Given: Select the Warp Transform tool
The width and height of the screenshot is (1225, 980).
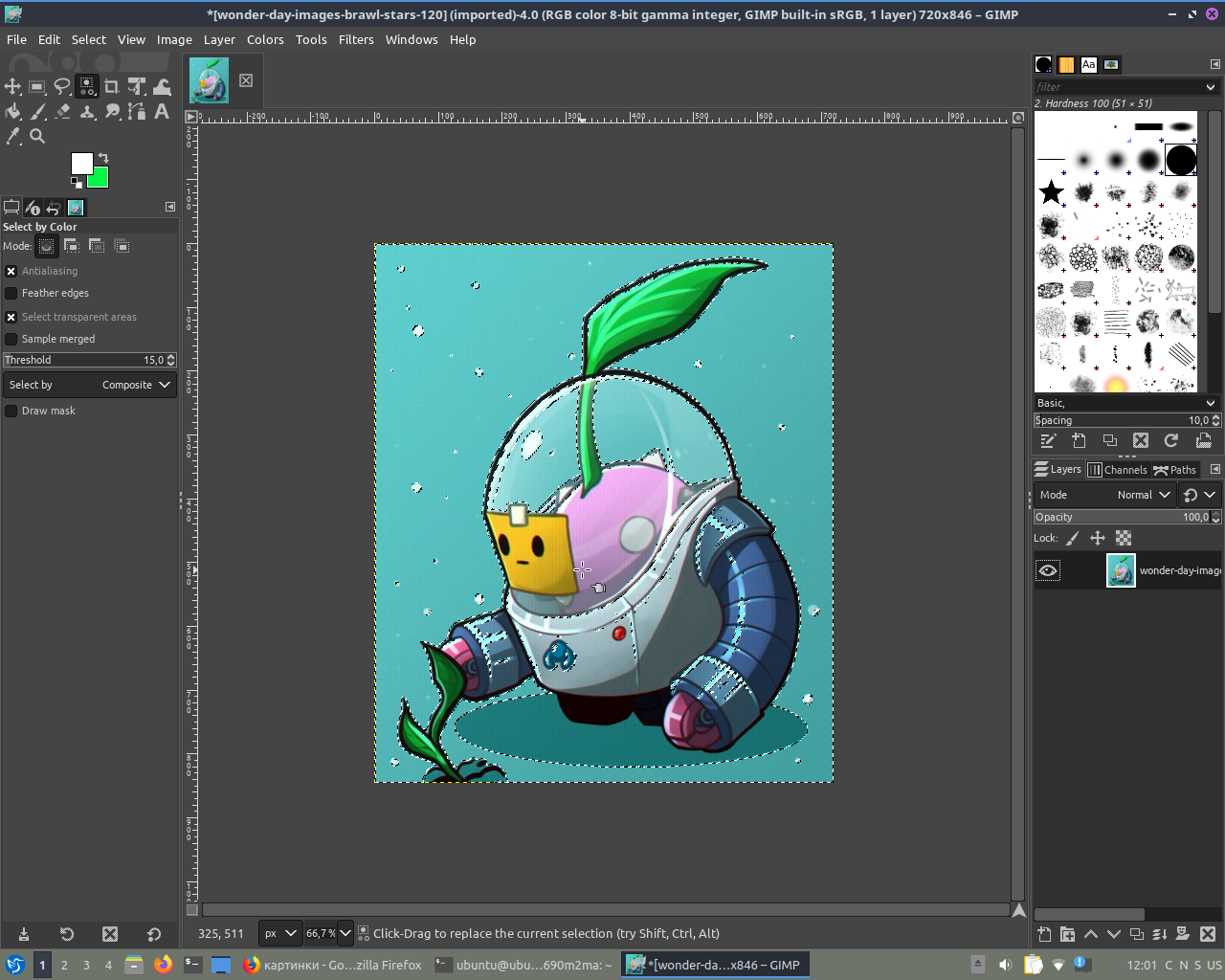Looking at the screenshot, I should pos(162,86).
